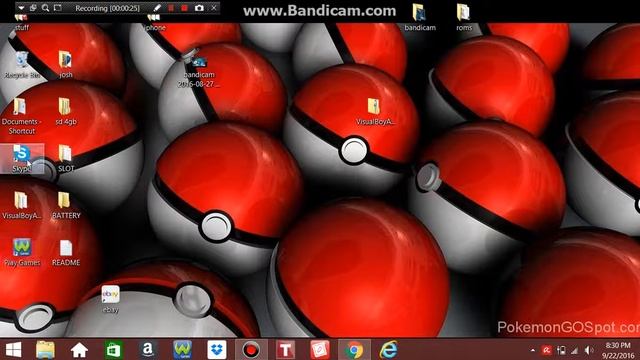Open the clock showing 8:30 PM
This screenshot has height=360, width=640.
point(618,350)
